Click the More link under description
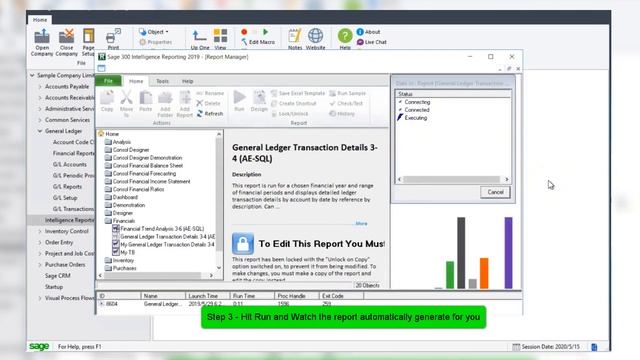The height and width of the screenshot is (360, 640). (x=361, y=224)
